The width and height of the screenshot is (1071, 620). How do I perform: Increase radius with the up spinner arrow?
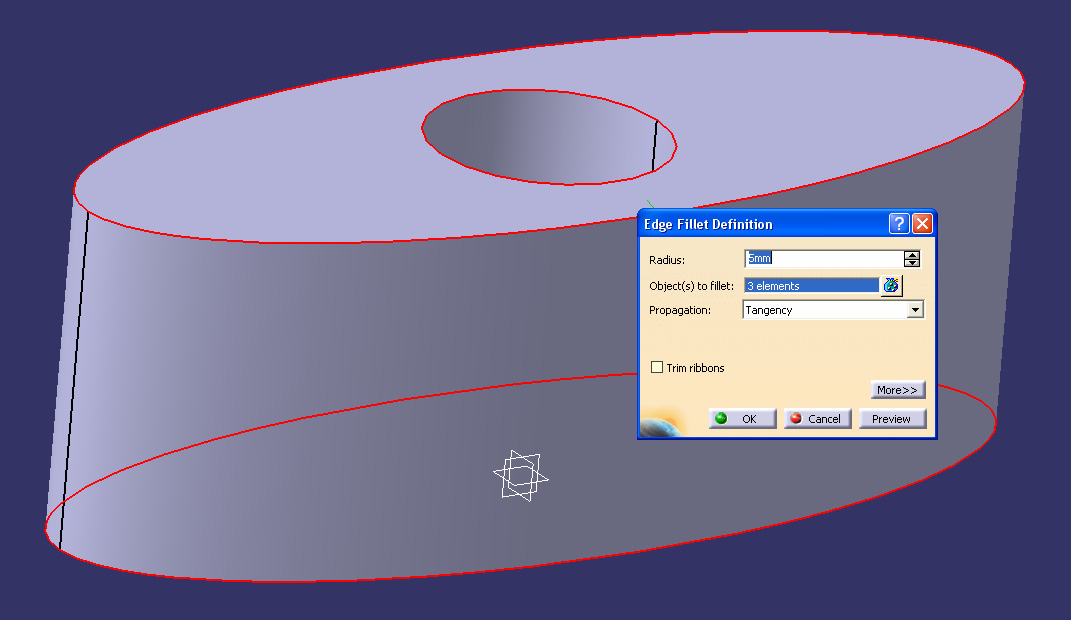pos(912,255)
